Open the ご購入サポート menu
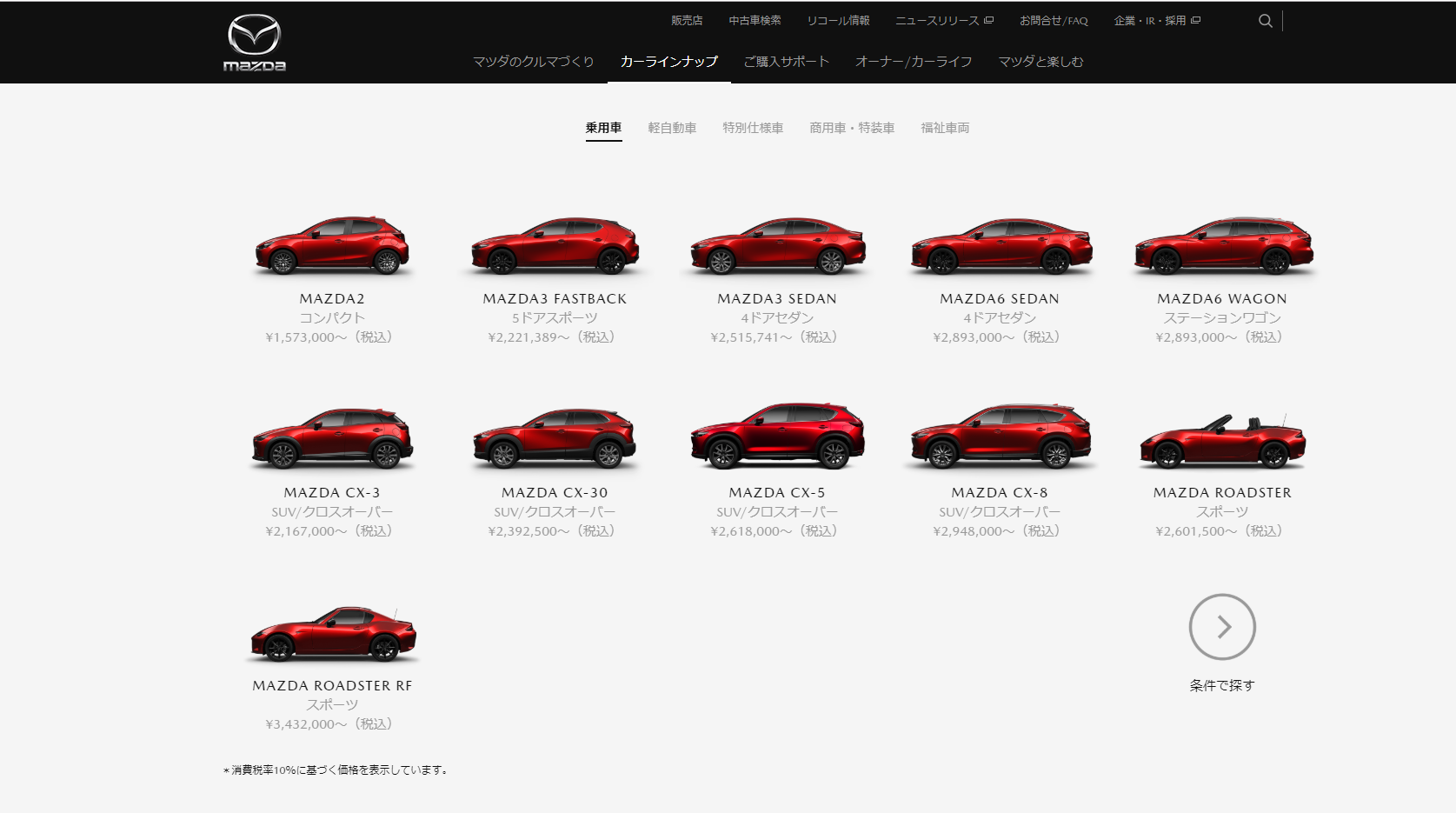Image resolution: width=1456 pixels, height=813 pixels. (x=787, y=62)
